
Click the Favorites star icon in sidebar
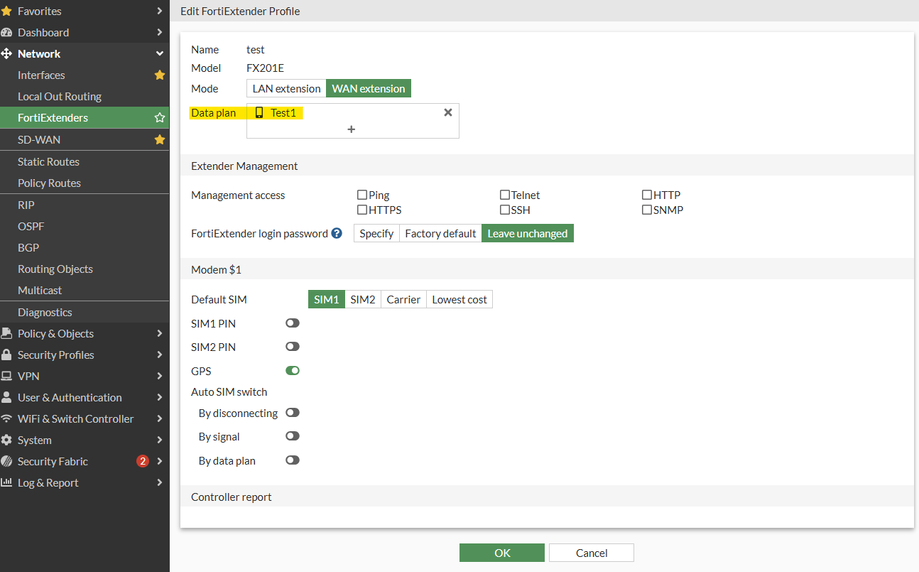click(6, 11)
